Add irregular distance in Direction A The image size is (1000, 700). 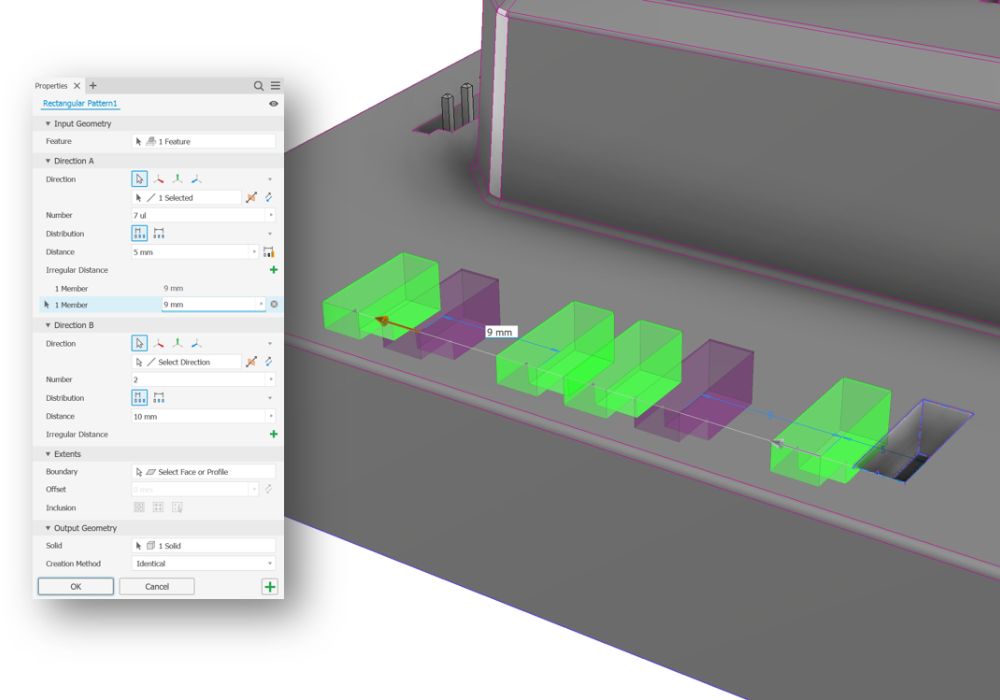(x=273, y=270)
